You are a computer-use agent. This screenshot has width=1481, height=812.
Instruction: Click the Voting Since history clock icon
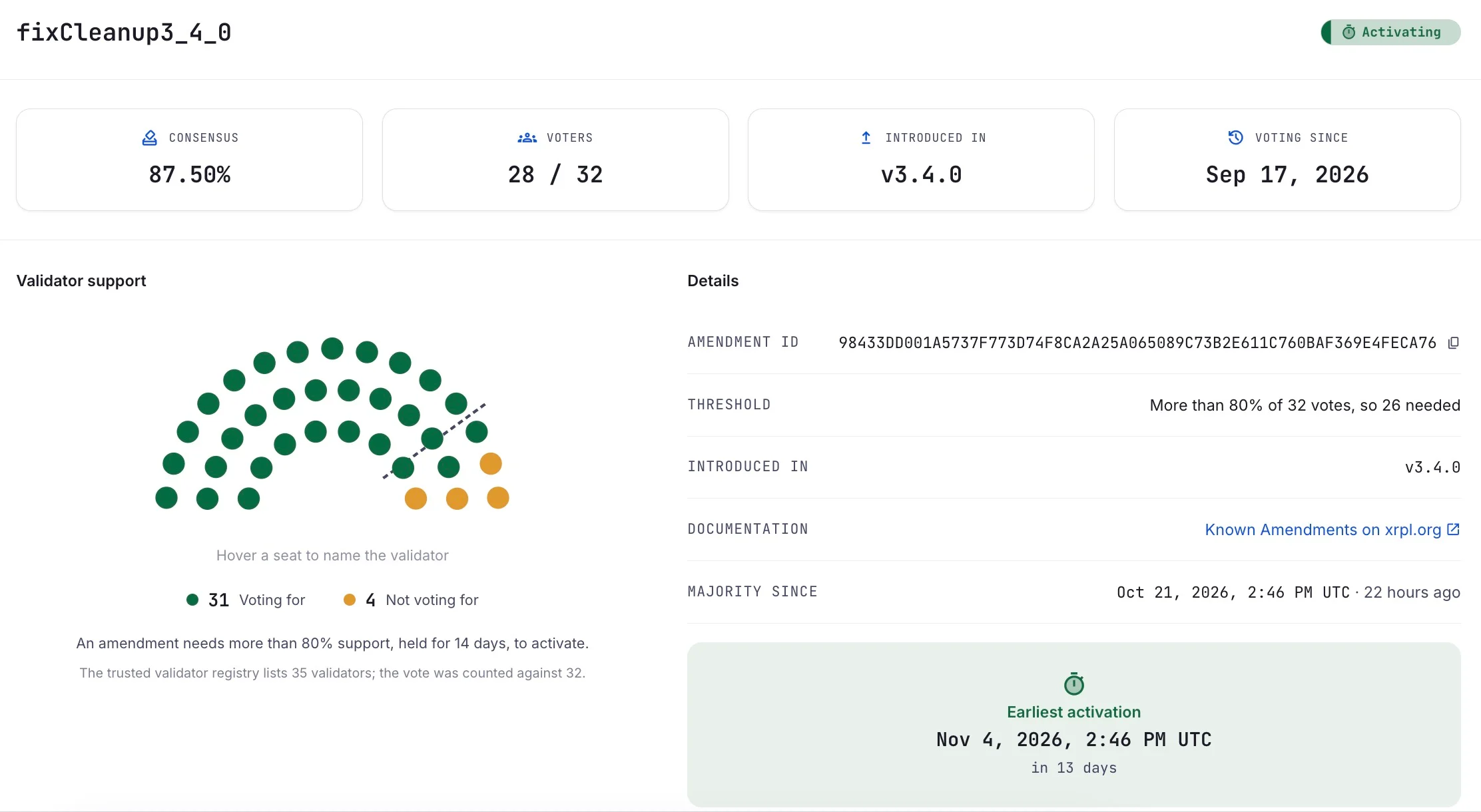pyautogui.click(x=1235, y=137)
